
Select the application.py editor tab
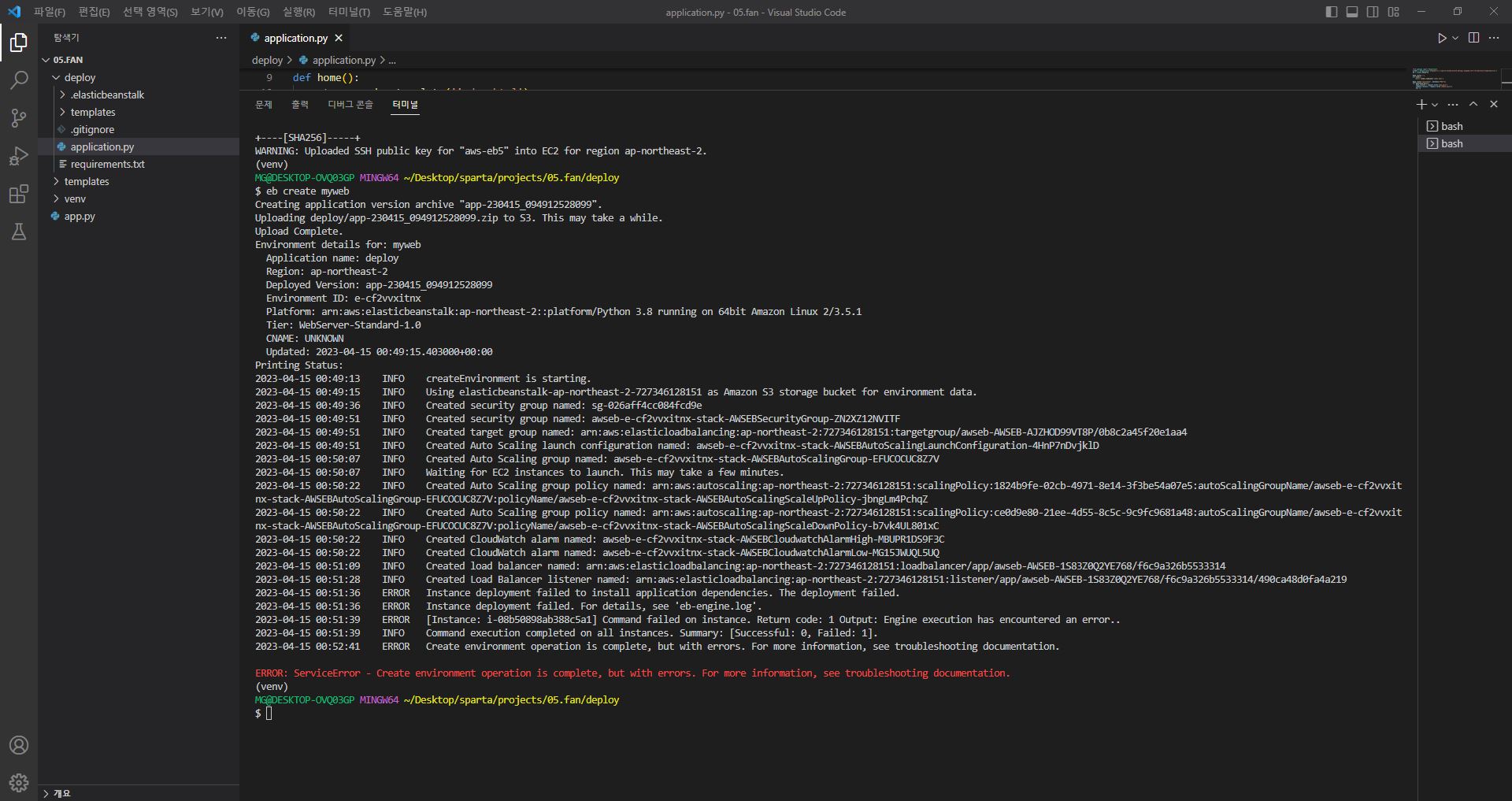tap(296, 38)
